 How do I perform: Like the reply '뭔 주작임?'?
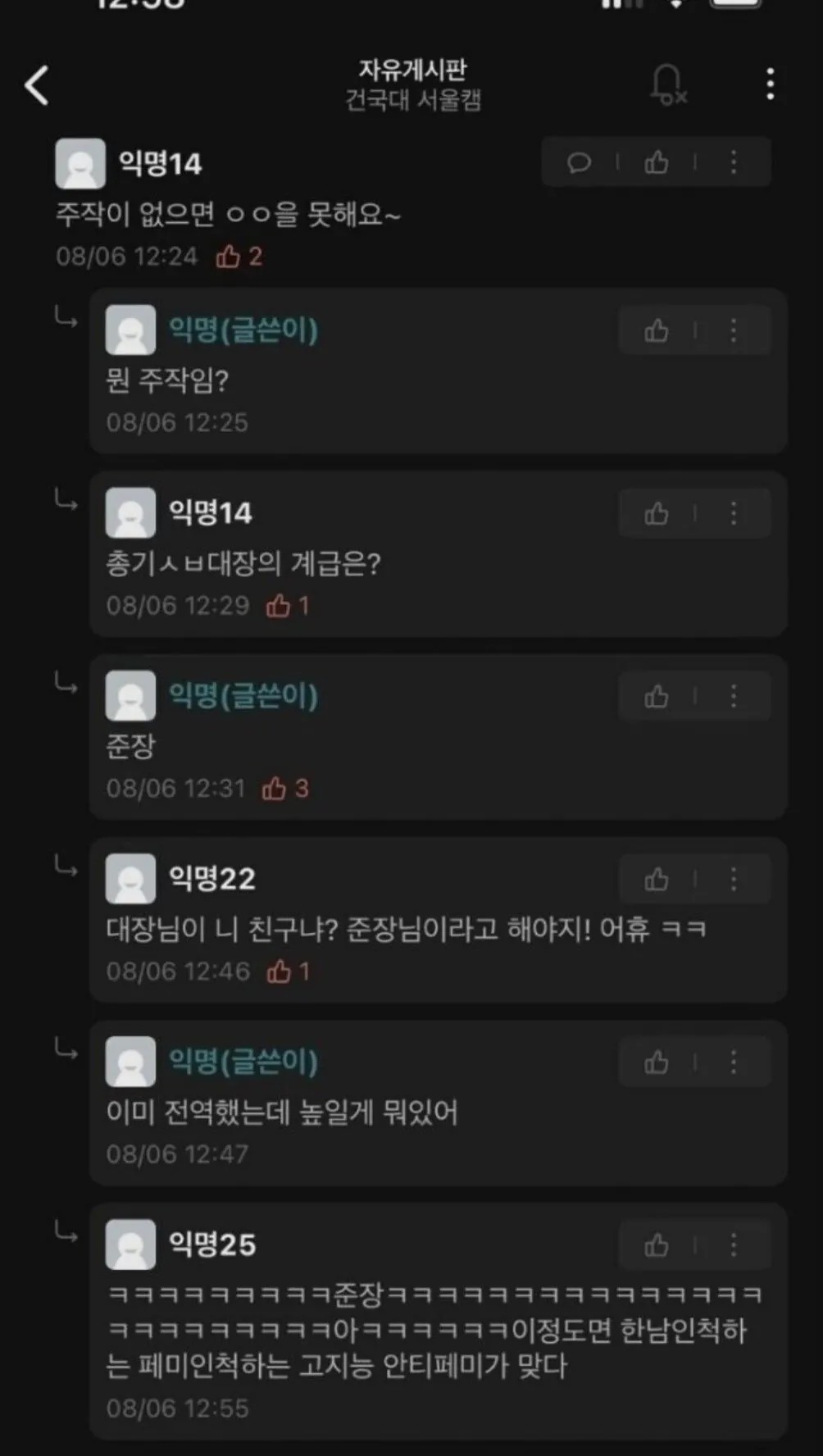(x=657, y=331)
